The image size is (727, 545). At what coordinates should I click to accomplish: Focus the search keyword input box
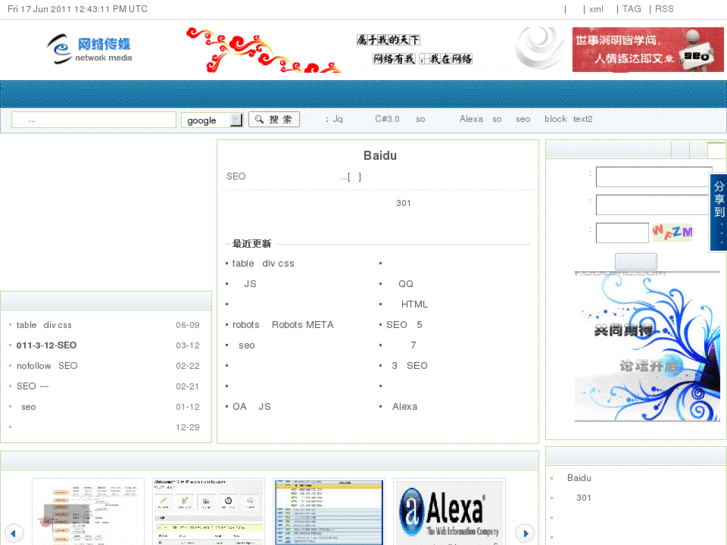point(94,120)
